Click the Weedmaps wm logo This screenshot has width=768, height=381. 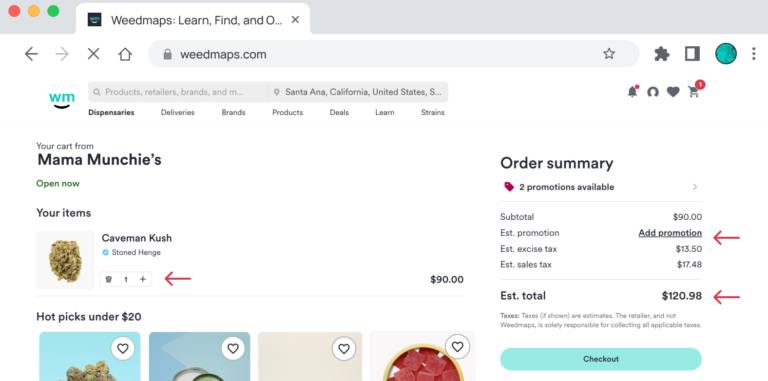[62, 99]
